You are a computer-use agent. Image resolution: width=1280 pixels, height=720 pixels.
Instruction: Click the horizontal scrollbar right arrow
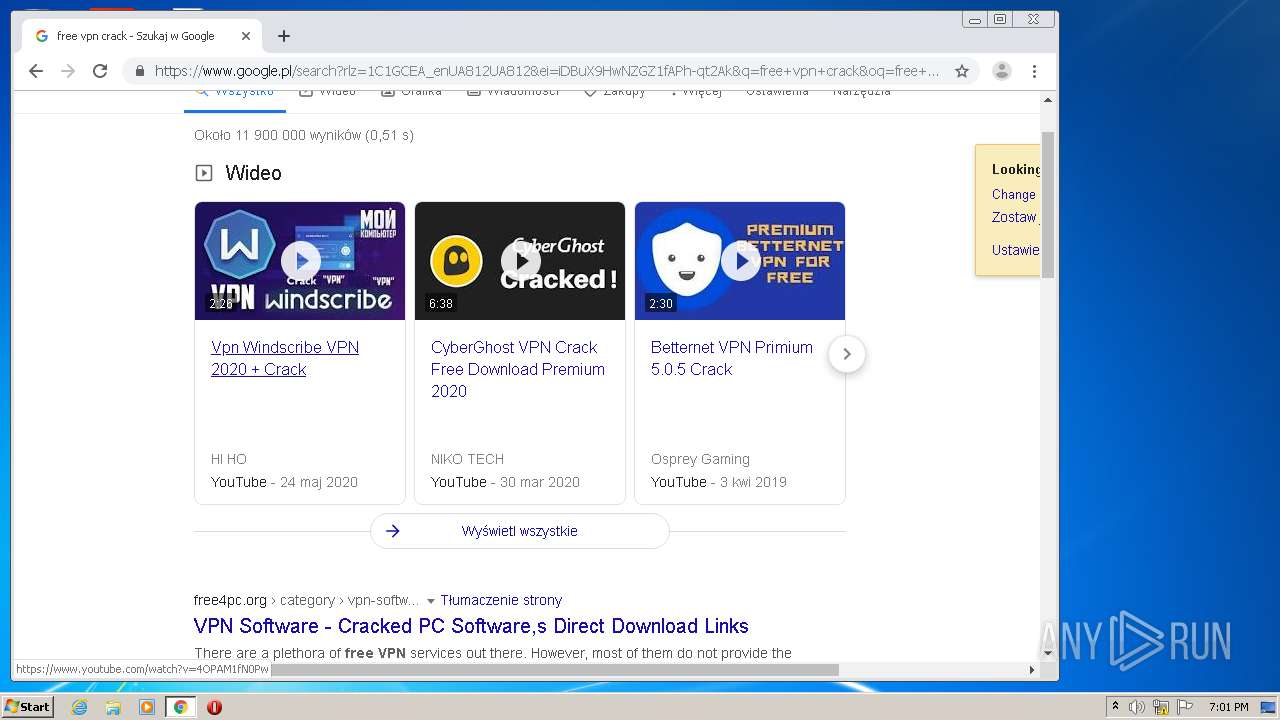(1032, 669)
